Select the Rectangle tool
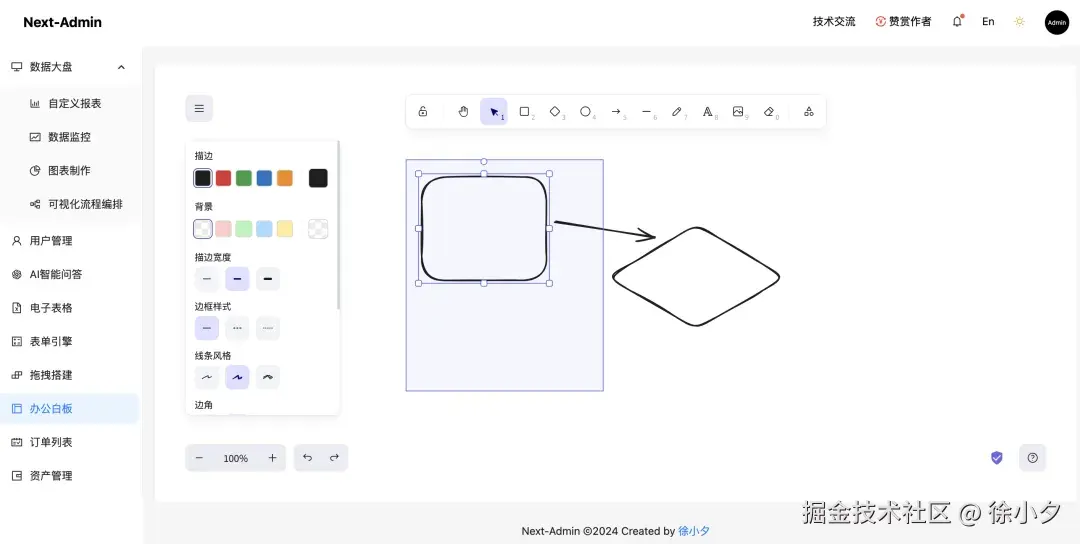Viewport: 1080px width, 544px height. [x=524, y=112]
